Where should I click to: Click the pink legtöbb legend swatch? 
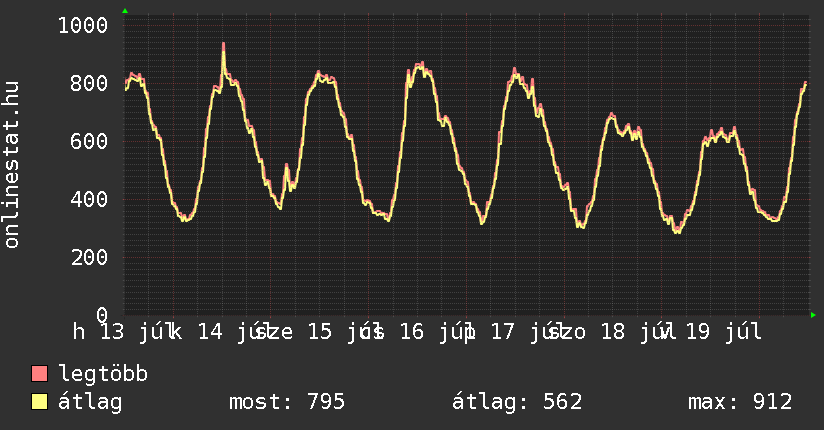click(x=39, y=374)
